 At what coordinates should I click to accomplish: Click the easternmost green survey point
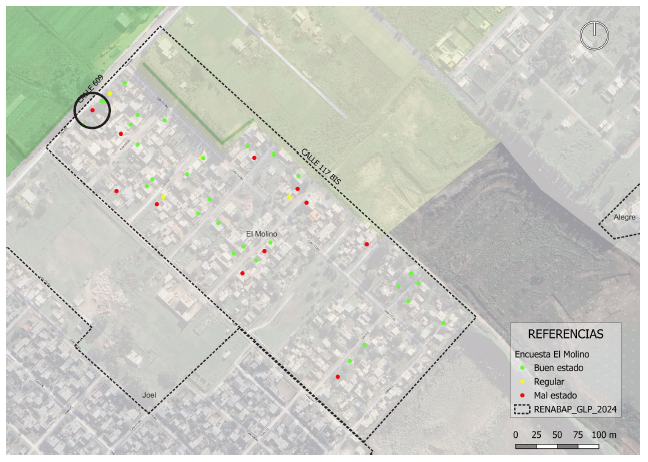click(443, 323)
